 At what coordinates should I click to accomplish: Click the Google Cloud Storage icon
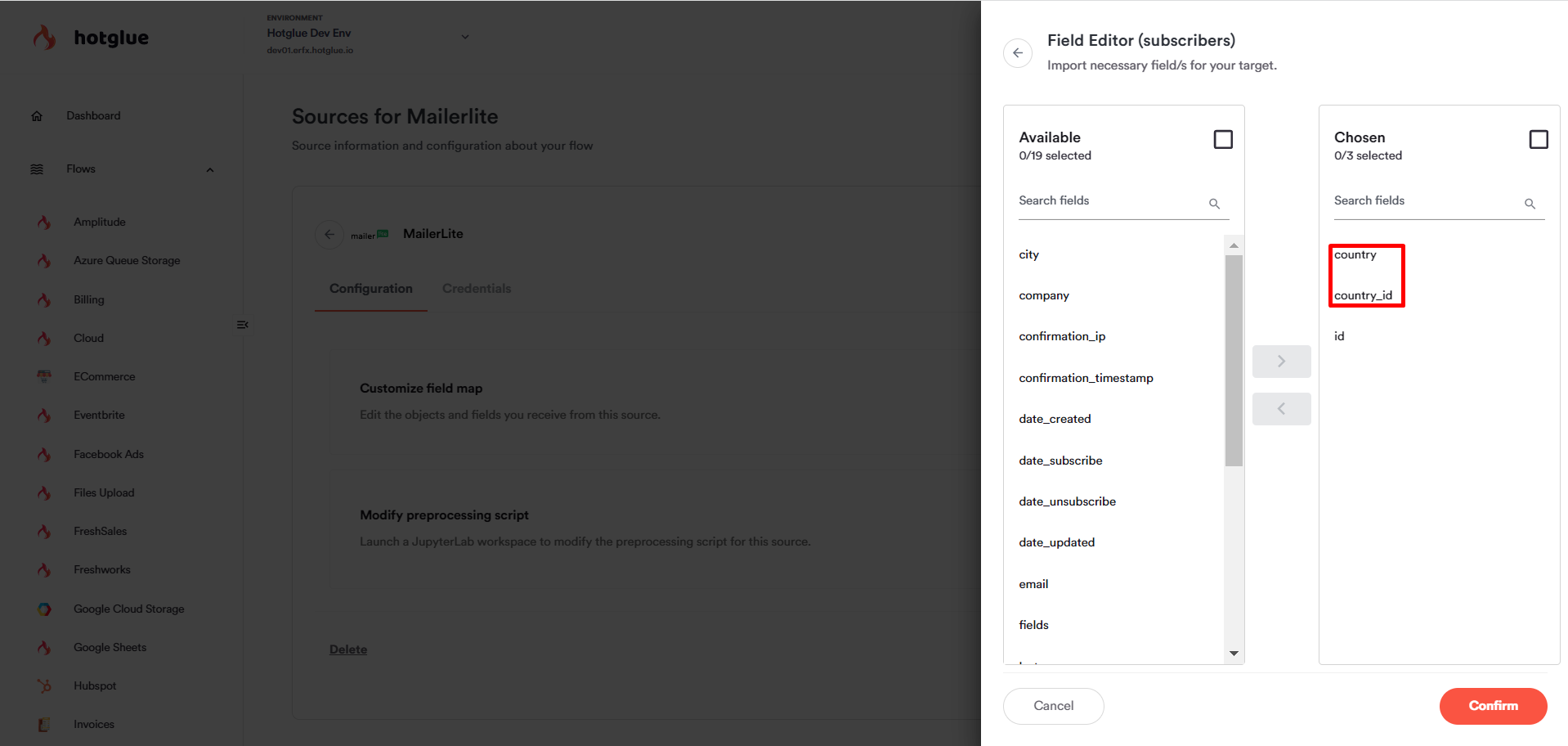click(44, 609)
